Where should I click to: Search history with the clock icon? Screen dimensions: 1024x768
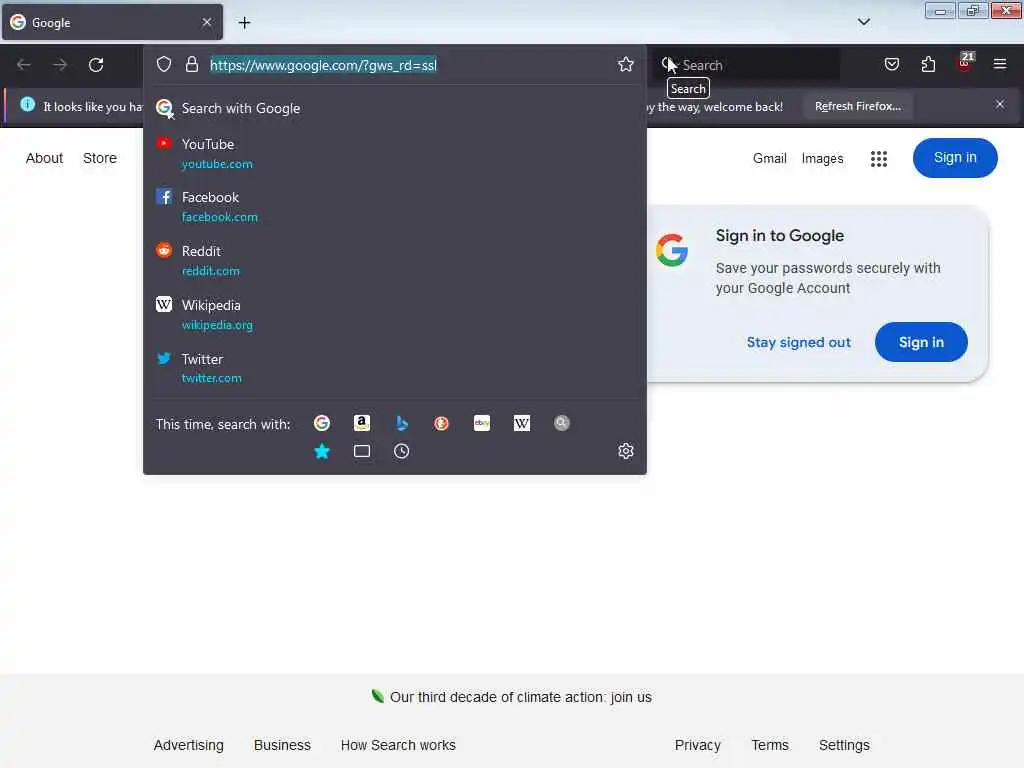point(402,451)
